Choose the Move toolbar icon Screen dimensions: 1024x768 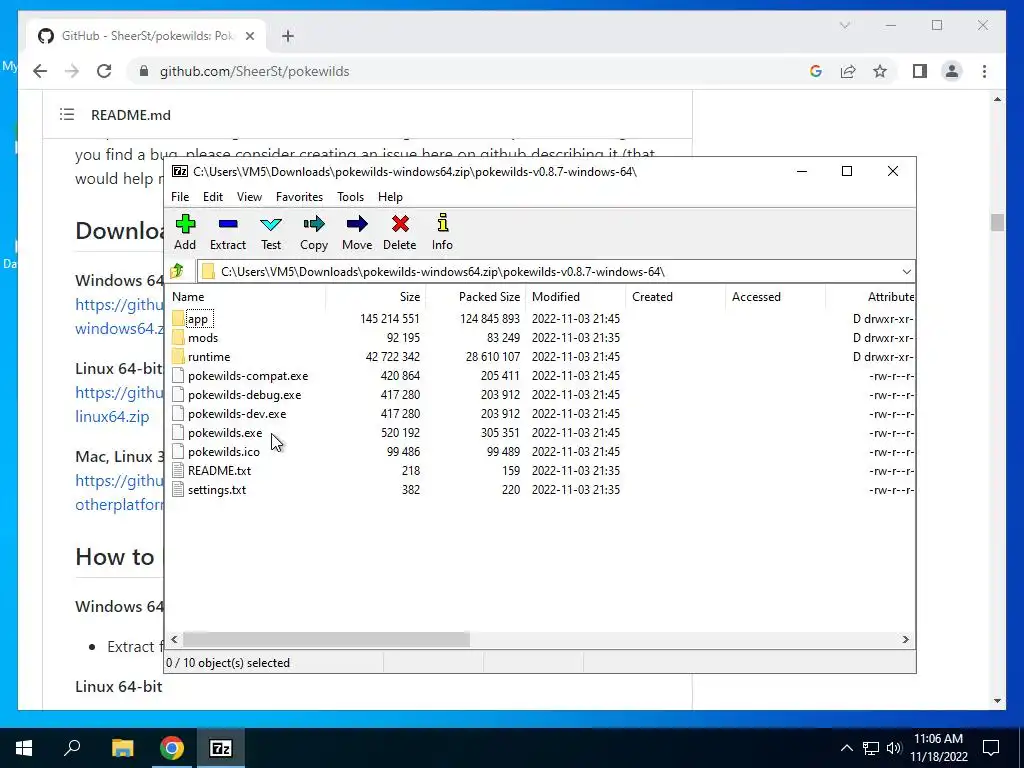357,225
